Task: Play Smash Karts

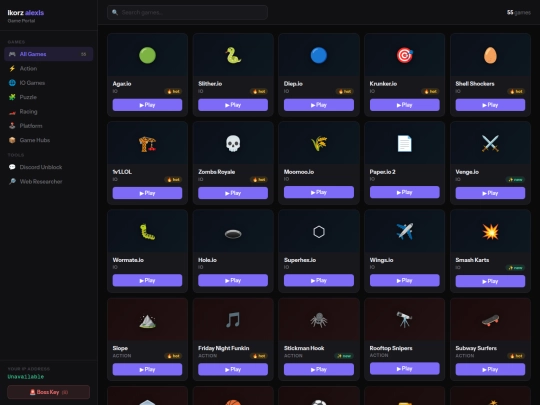Action: [x=490, y=281]
